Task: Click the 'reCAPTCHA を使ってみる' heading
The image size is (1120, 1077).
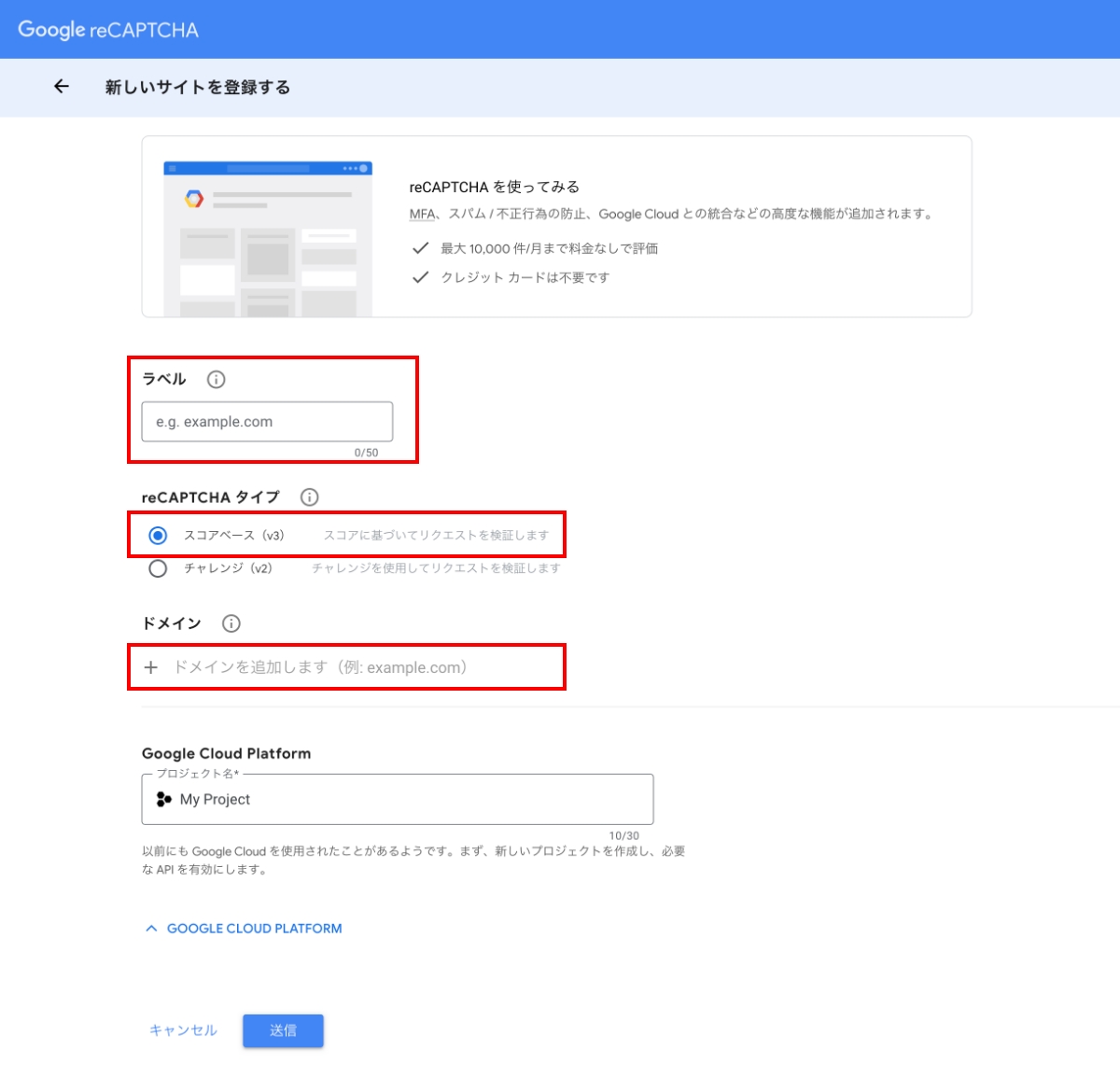Action: coord(495,187)
